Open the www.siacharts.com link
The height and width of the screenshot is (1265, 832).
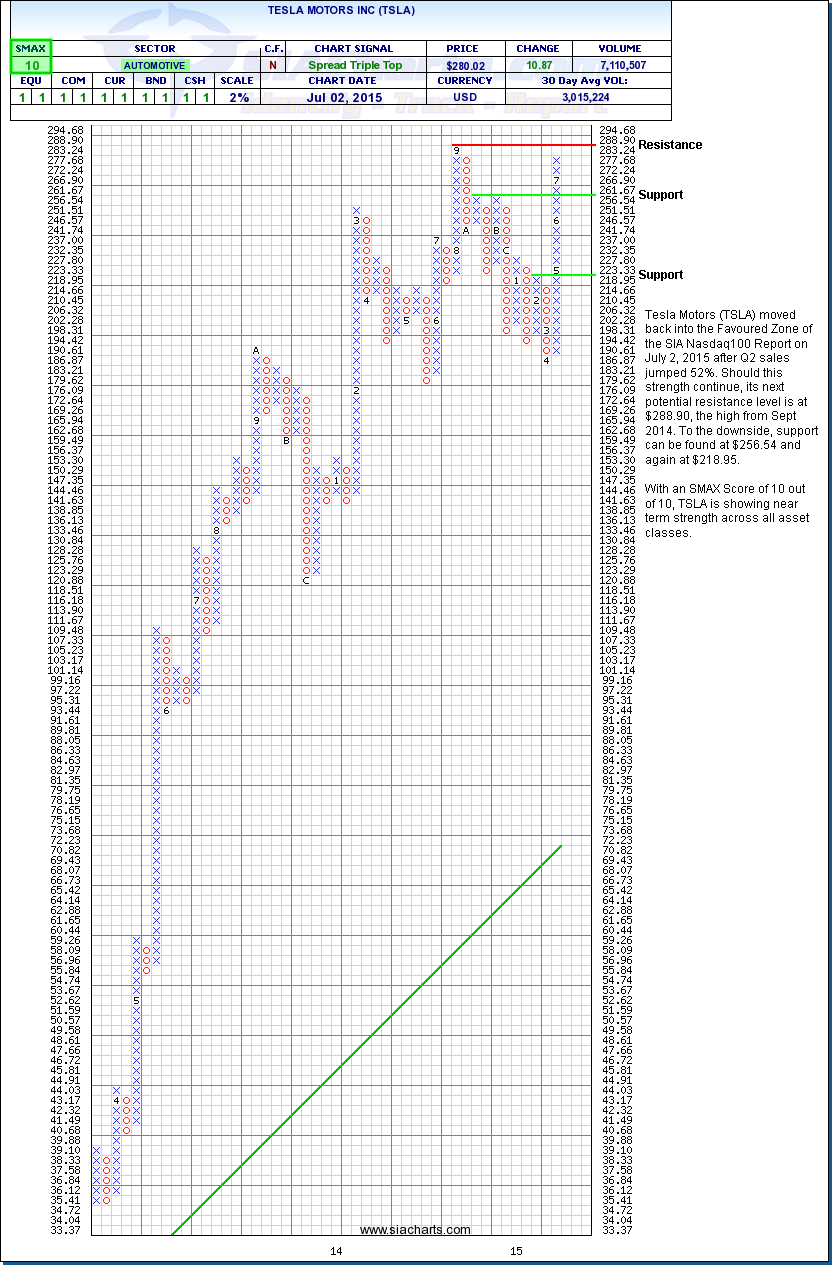point(414,1230)
